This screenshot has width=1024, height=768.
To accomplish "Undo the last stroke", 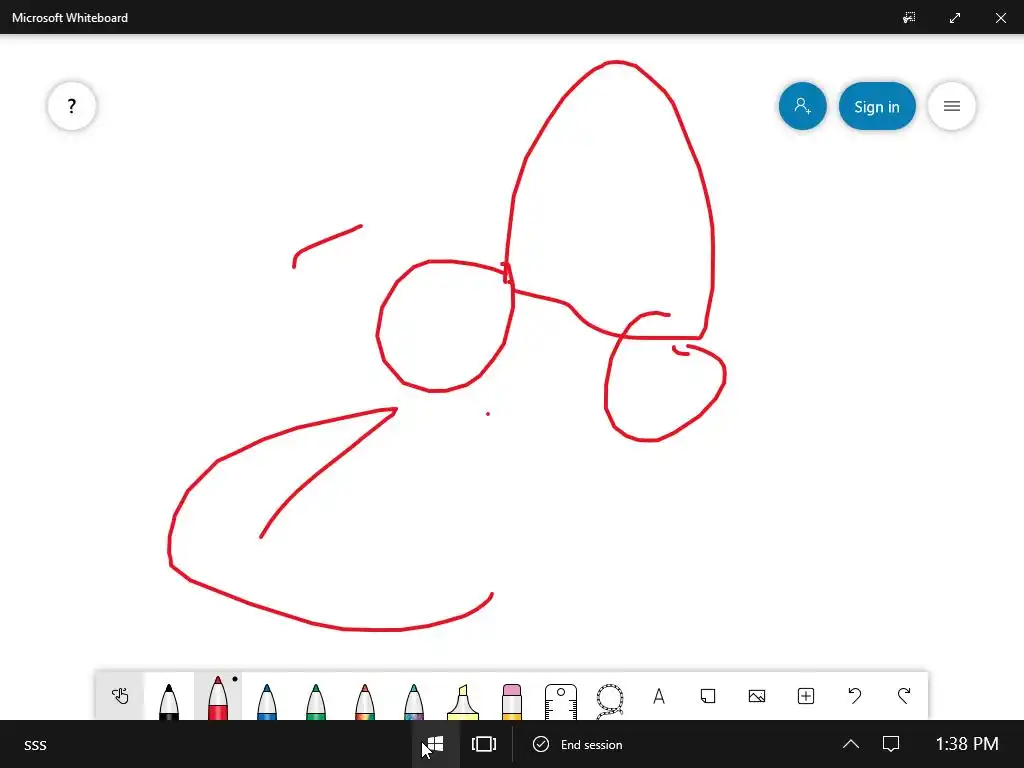I will 855,696.
